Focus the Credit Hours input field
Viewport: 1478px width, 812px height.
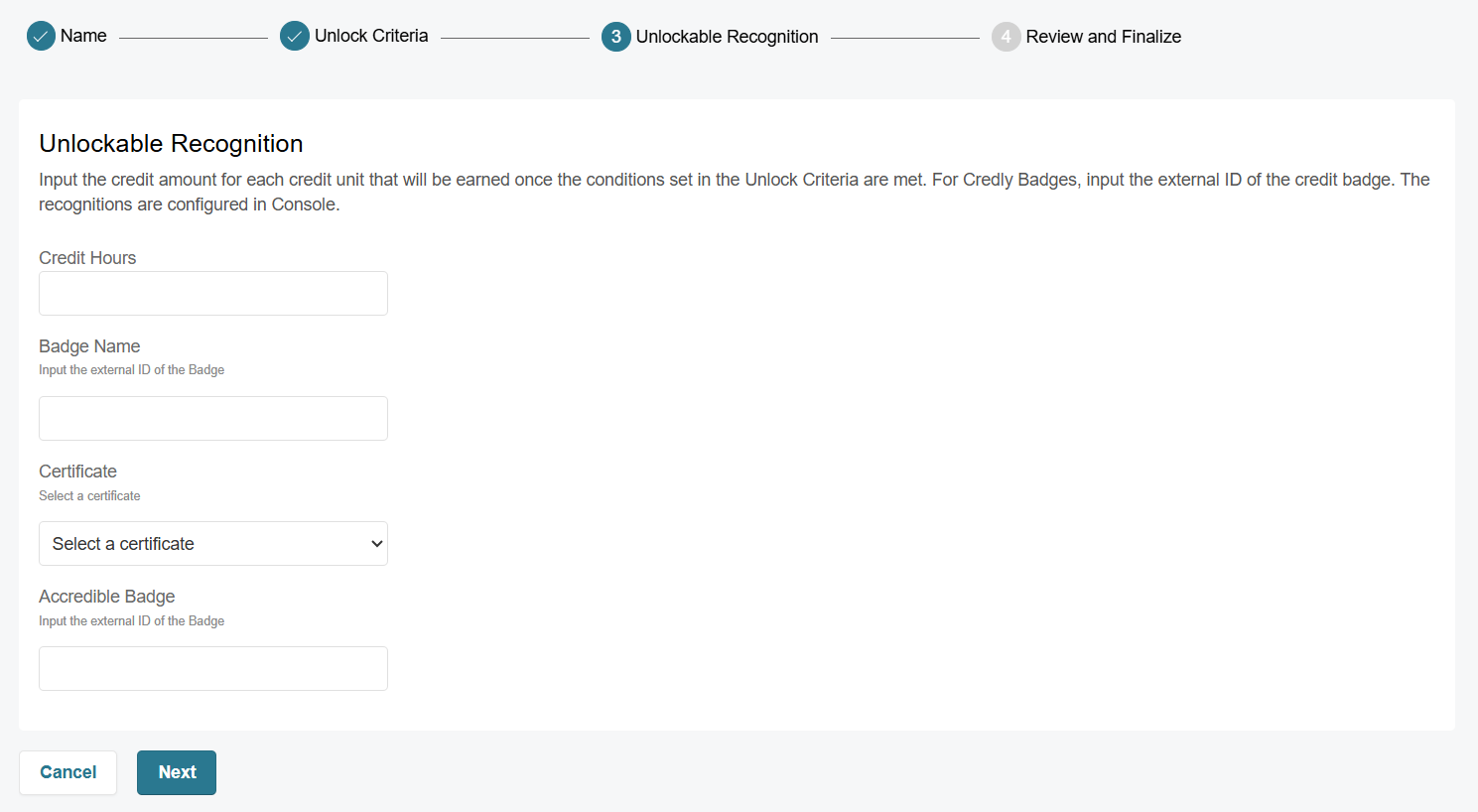point(213,294)
